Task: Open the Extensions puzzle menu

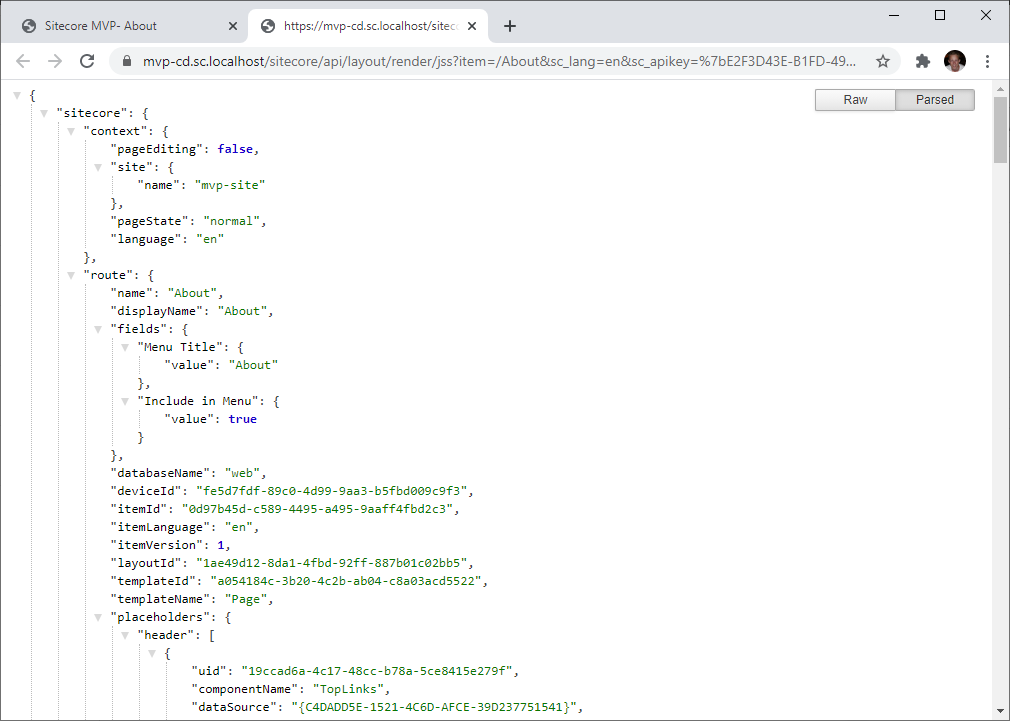Action: point(922,61)
